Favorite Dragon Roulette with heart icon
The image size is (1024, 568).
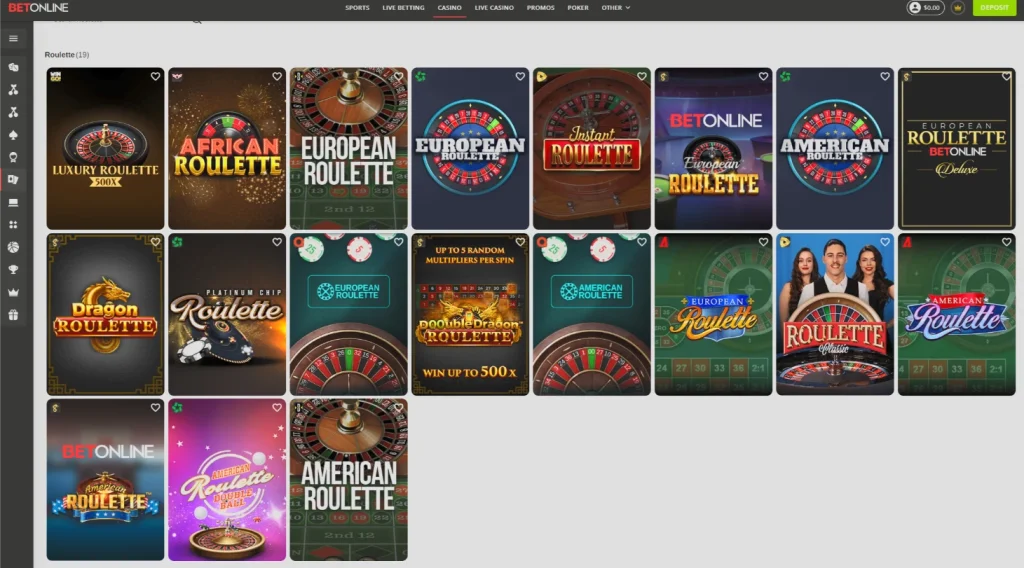coord(155,242)
